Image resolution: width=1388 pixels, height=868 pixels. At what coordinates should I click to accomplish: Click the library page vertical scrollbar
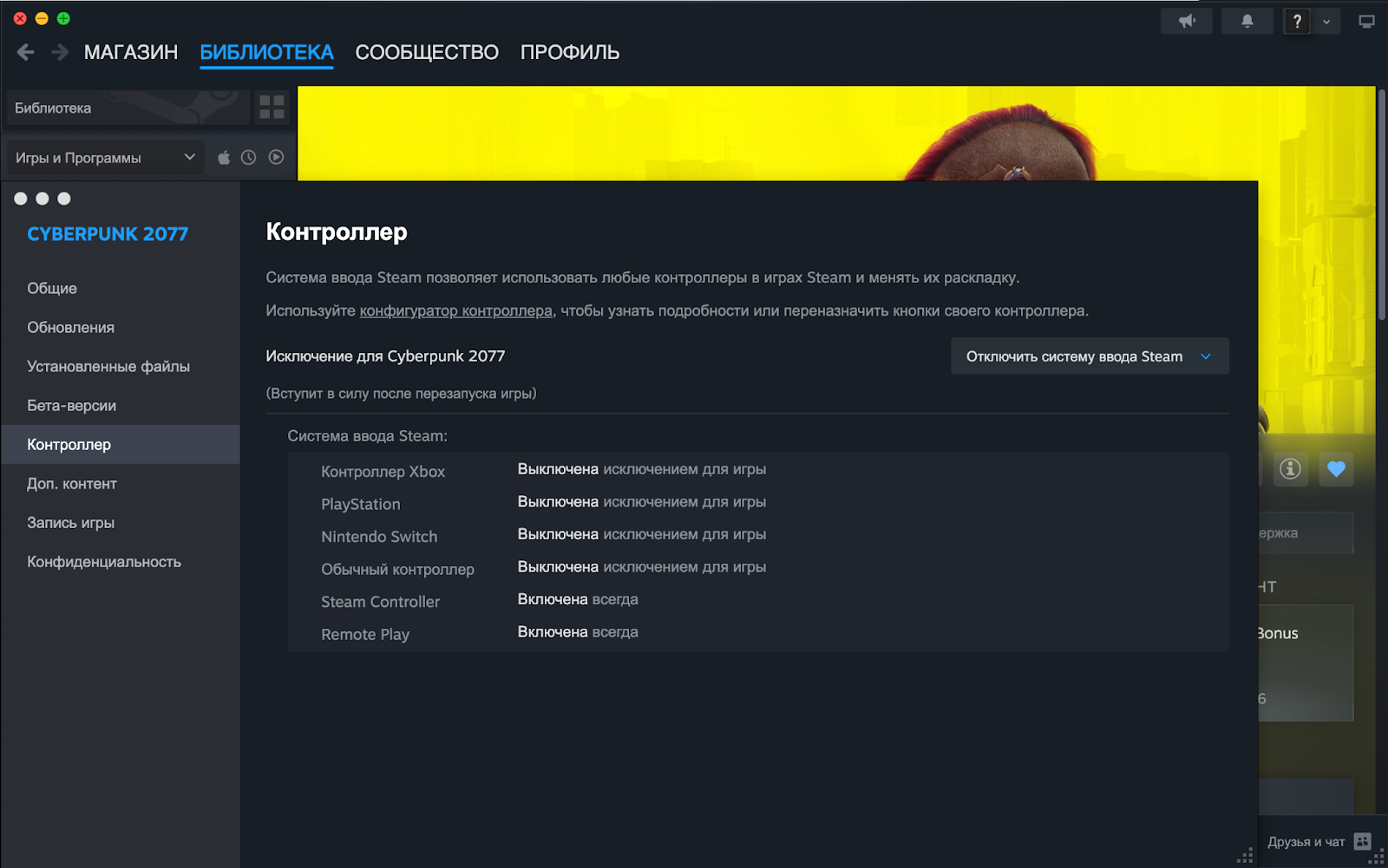tap(1382, 205)
